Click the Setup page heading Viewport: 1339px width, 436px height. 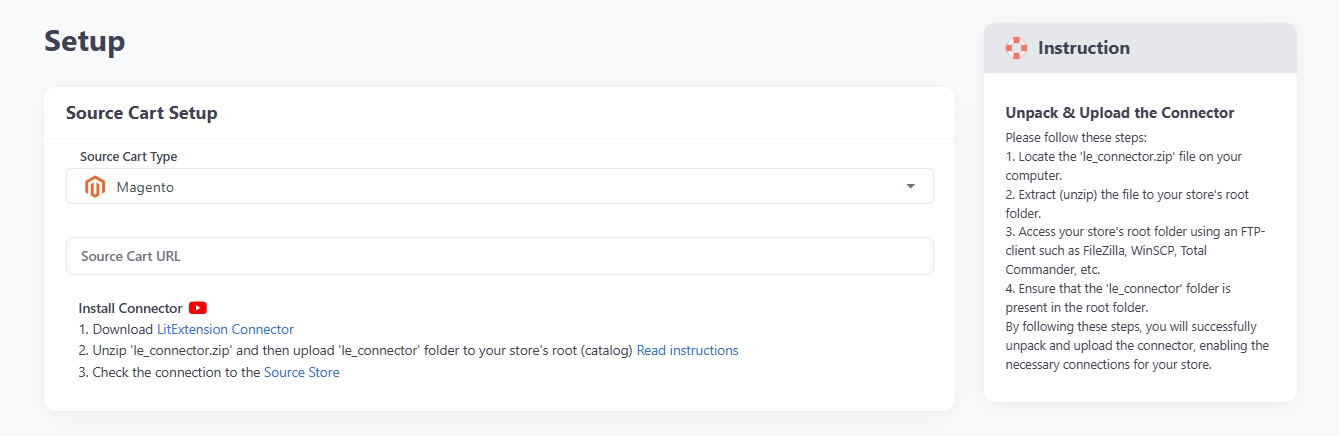tap(85, 42)
